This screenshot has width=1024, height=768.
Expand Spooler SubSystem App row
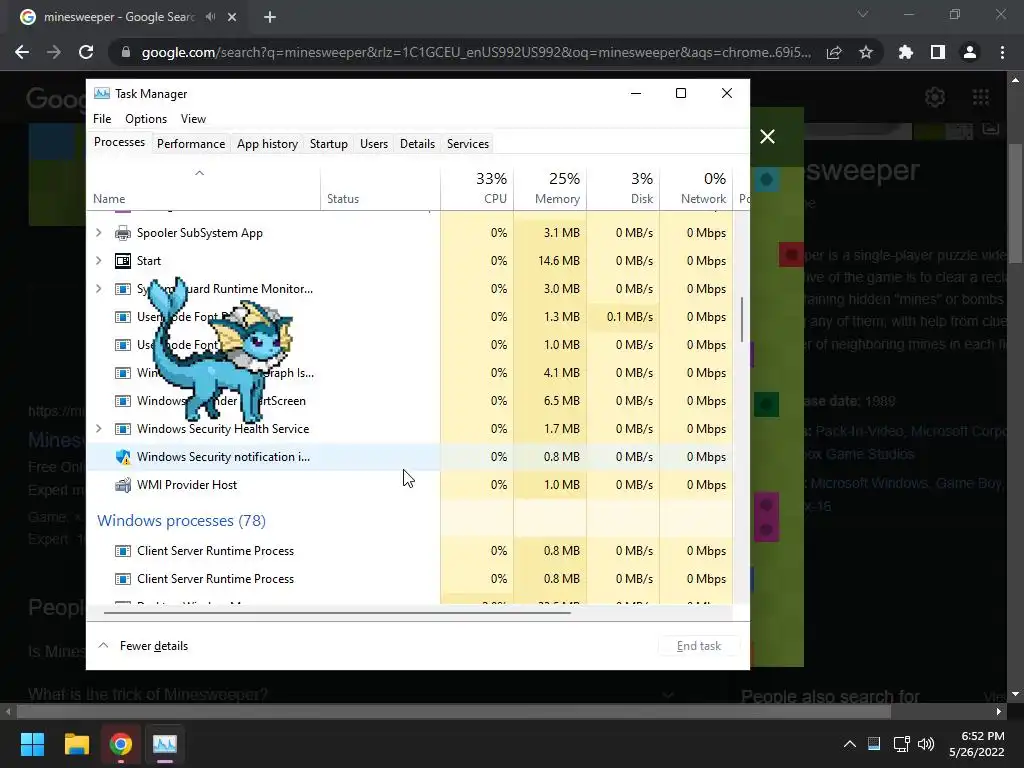(x=99, y=232)
